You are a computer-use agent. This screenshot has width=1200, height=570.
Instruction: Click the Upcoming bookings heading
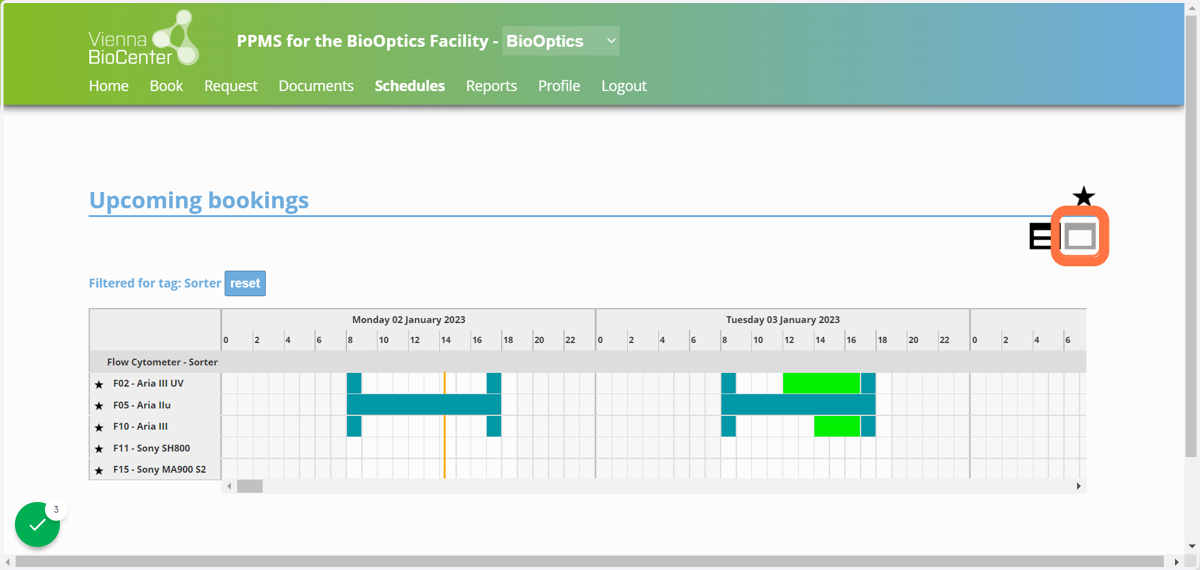point(199,200)
